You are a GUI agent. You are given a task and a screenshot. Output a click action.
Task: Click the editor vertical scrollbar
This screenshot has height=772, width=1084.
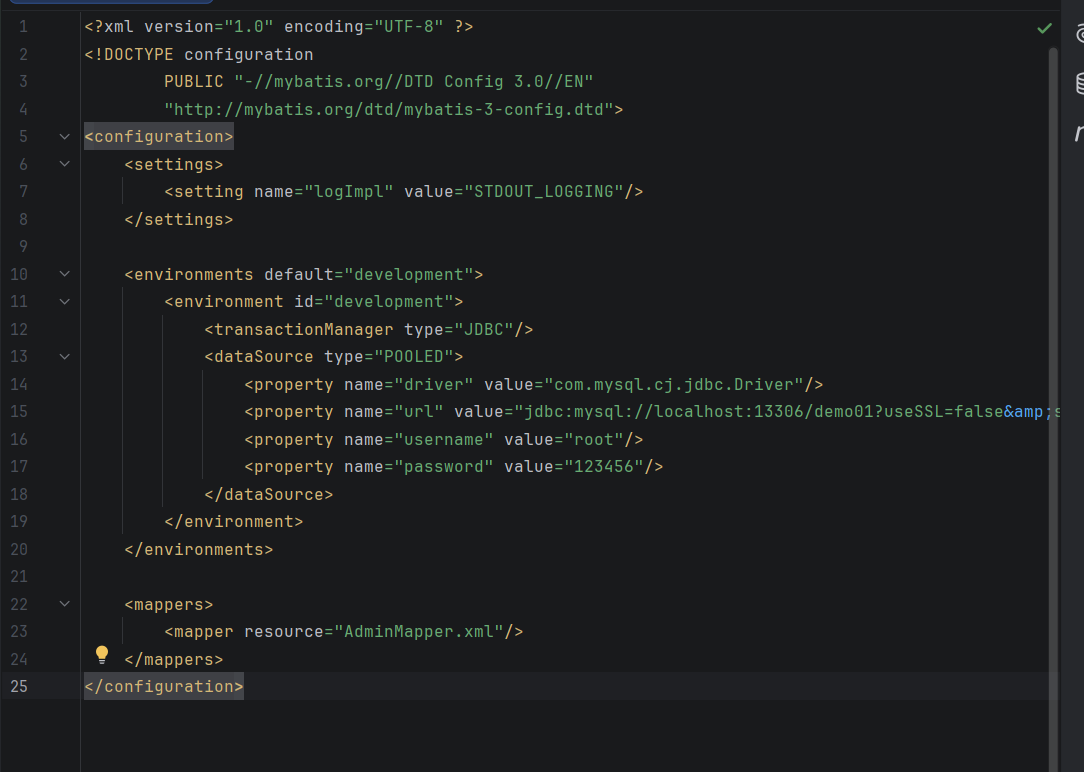[x=1053, y=408]
